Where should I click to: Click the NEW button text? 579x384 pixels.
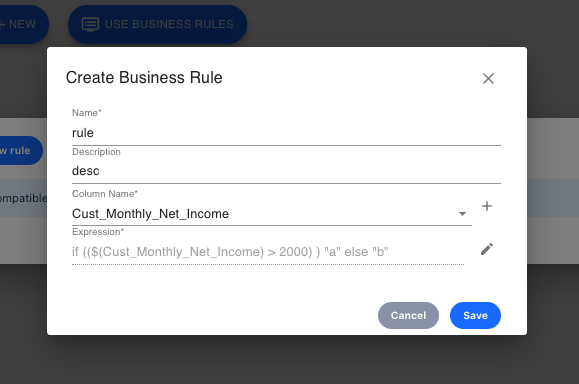click(x=22, y=24)
